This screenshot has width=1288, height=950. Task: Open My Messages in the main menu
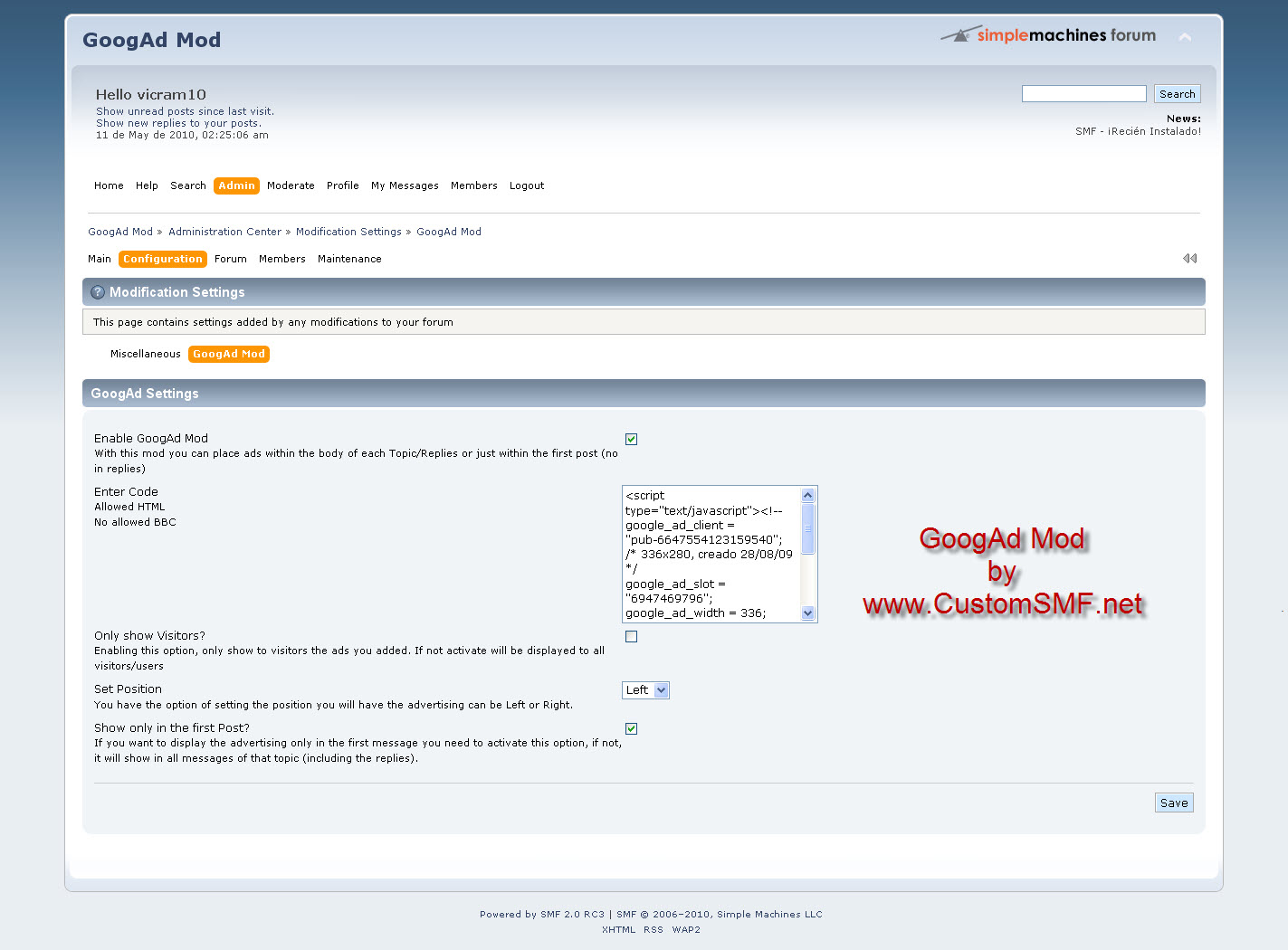point(405,185)
